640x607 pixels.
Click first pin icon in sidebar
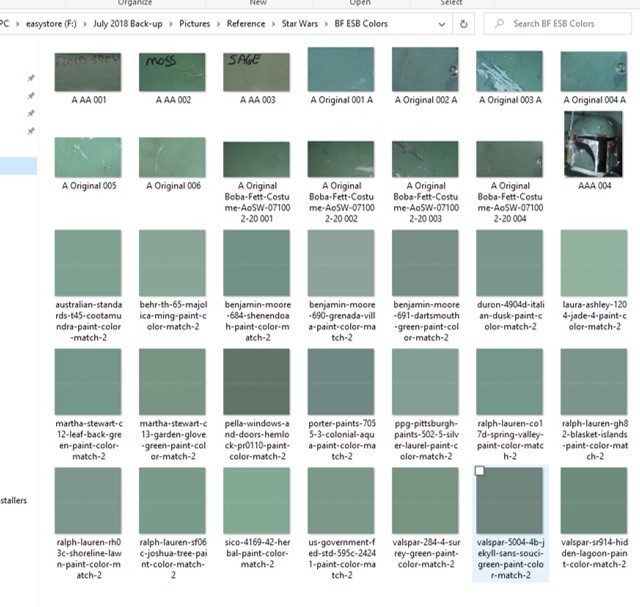(x=31, y=78)
